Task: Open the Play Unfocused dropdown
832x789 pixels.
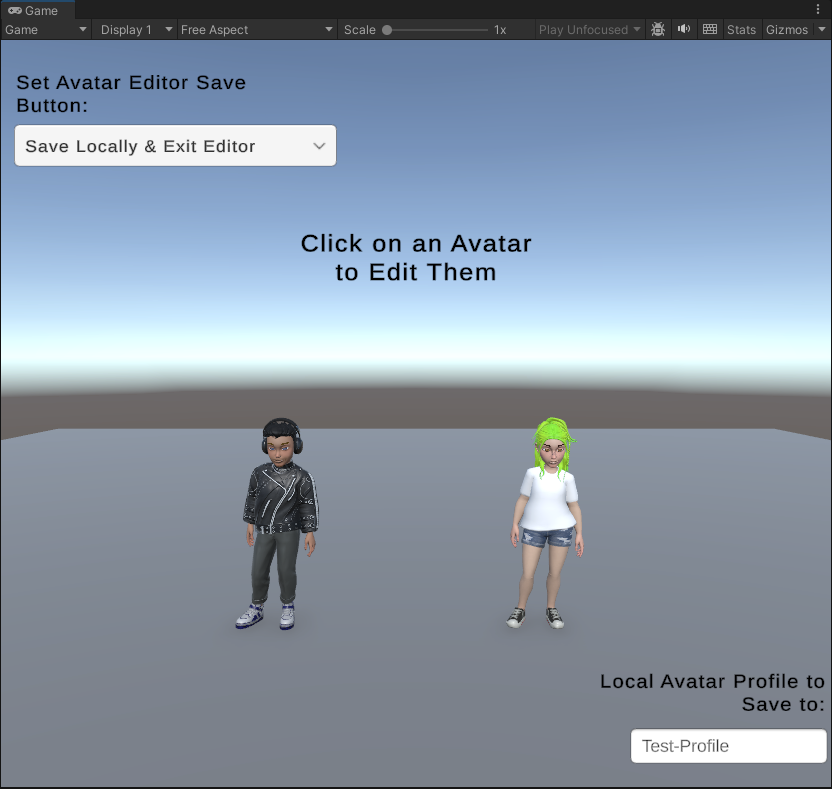Action: coord(589,30)
